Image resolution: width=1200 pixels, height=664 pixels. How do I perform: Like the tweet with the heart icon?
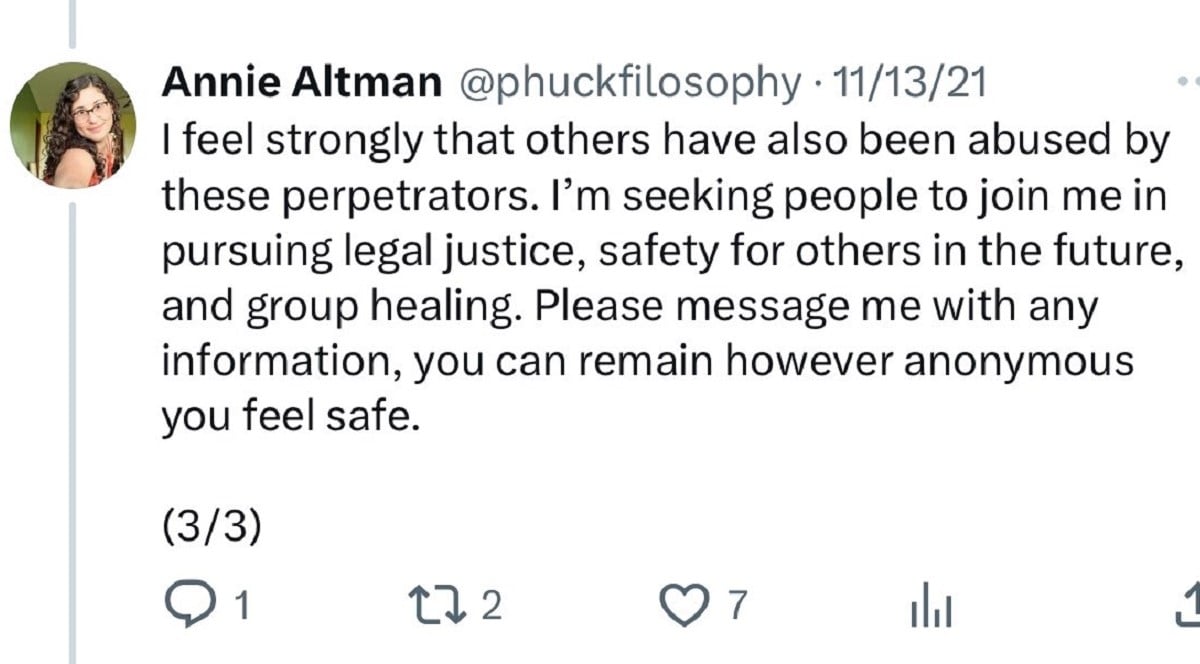(686, 605)
